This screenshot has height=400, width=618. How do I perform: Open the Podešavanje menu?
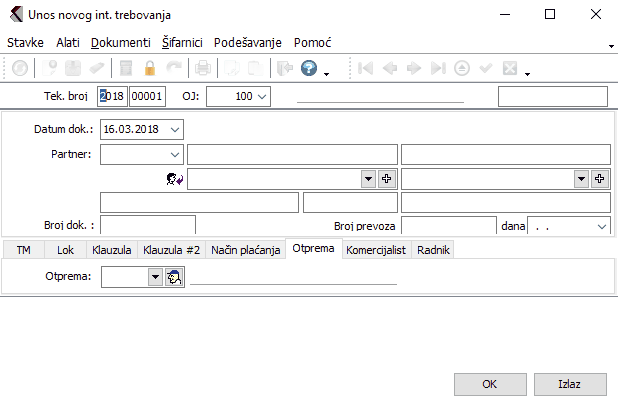(x=248, y=43)
